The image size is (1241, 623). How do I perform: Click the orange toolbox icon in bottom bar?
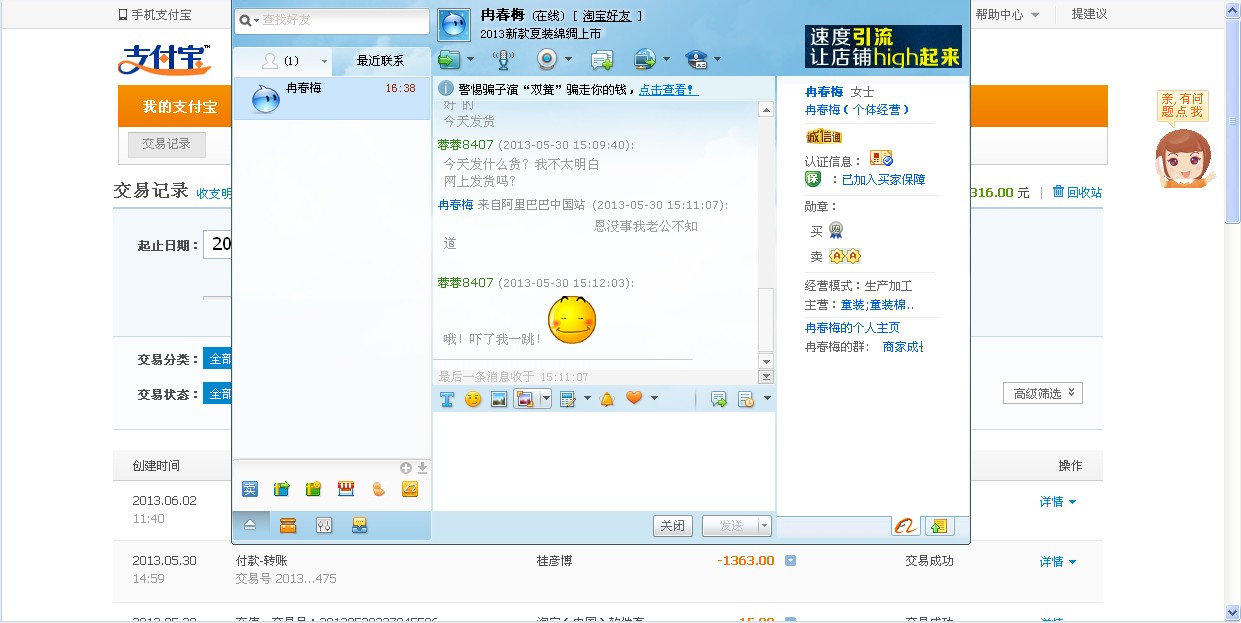pos(288,525)
